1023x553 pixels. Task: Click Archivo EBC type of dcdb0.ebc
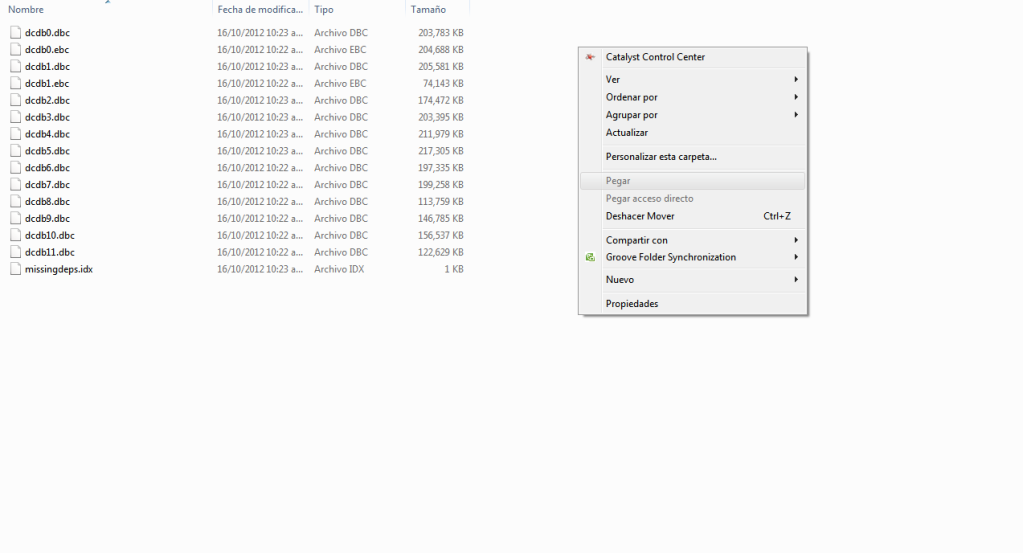[x=340, y=50]
